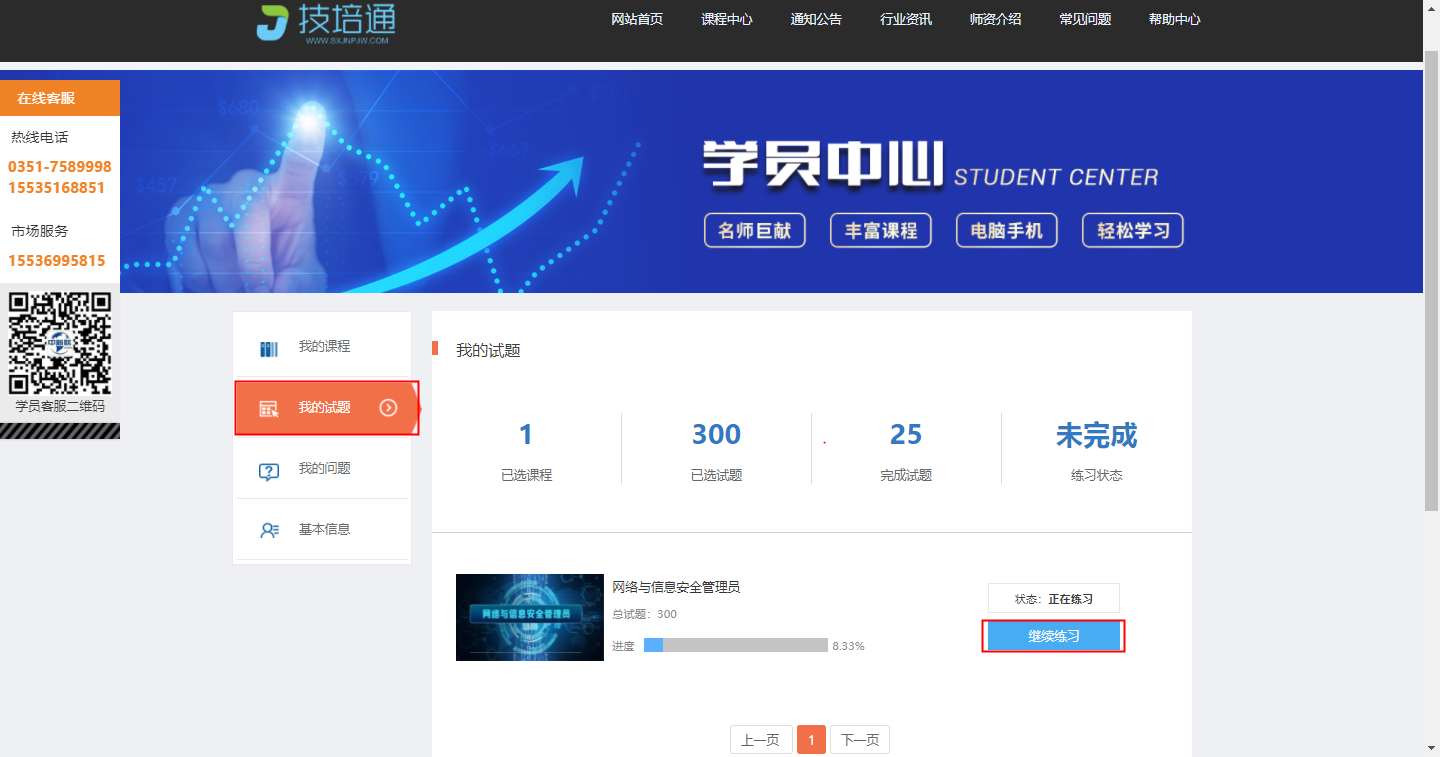Click the 下一页 pagination button
Viewport: 1440px width, 757px height.
pyautogui.click(x=859, y=740)
